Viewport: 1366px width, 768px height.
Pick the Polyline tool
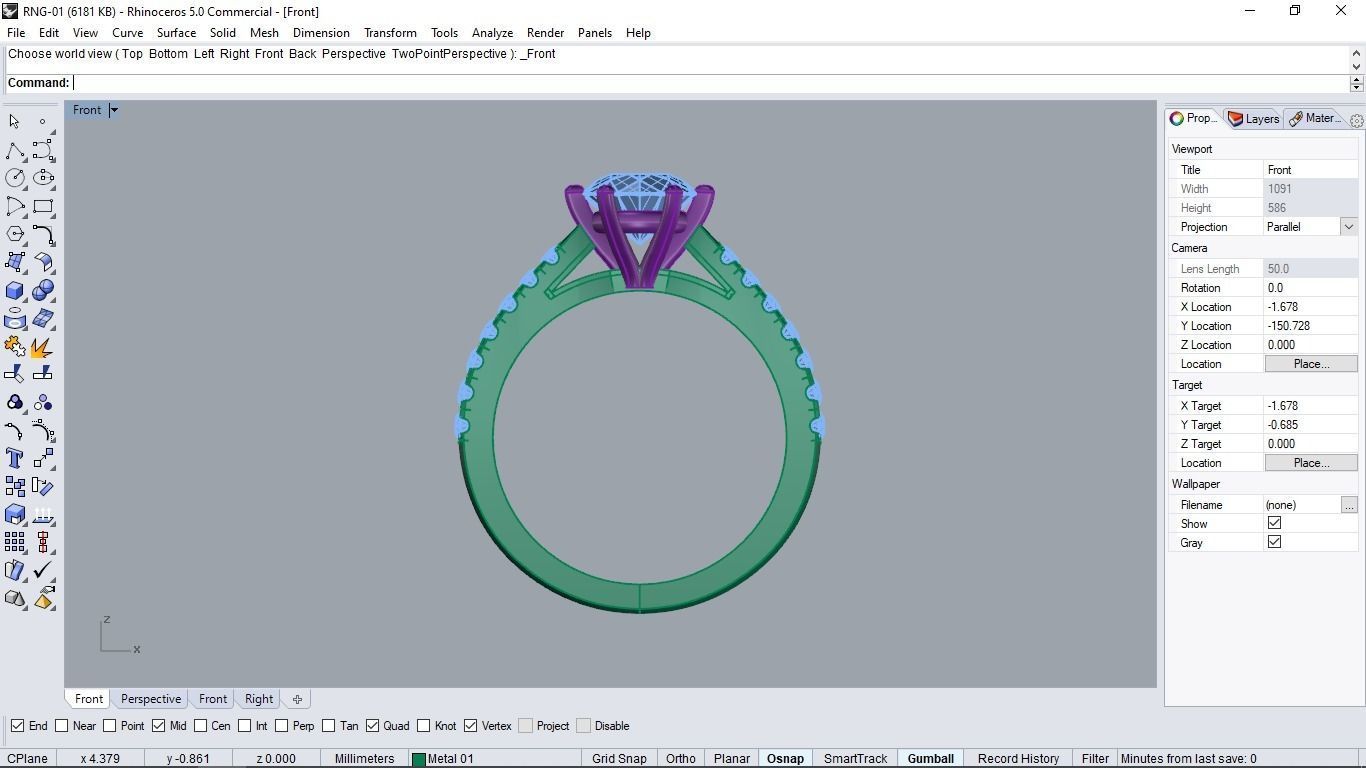point(14,150)
